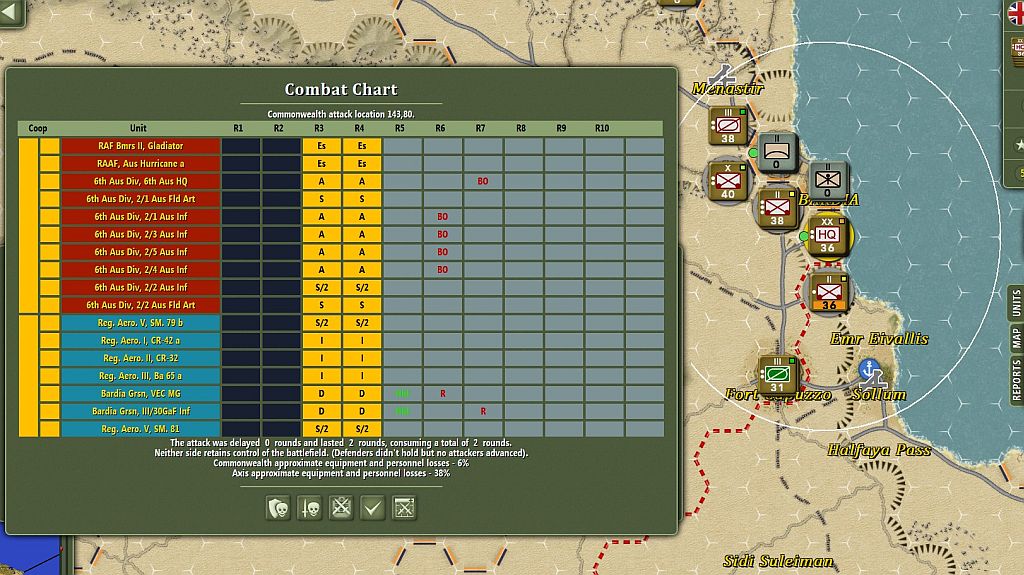Select the 6th Aus Div, 2/2 Aus Fld Art row

(140, 304)
